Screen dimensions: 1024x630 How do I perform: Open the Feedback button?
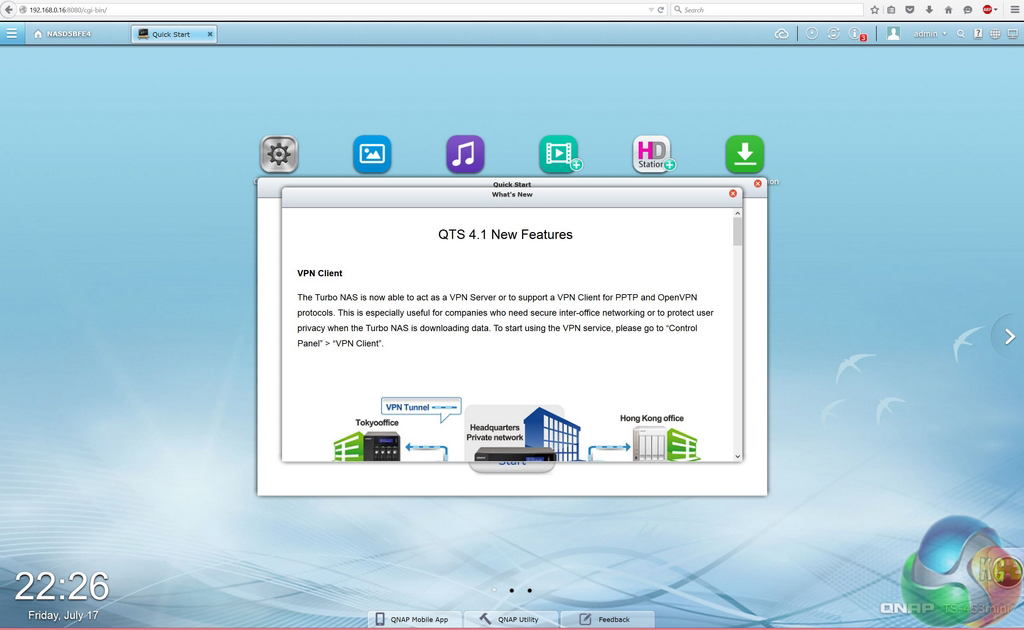click(607, 619)
